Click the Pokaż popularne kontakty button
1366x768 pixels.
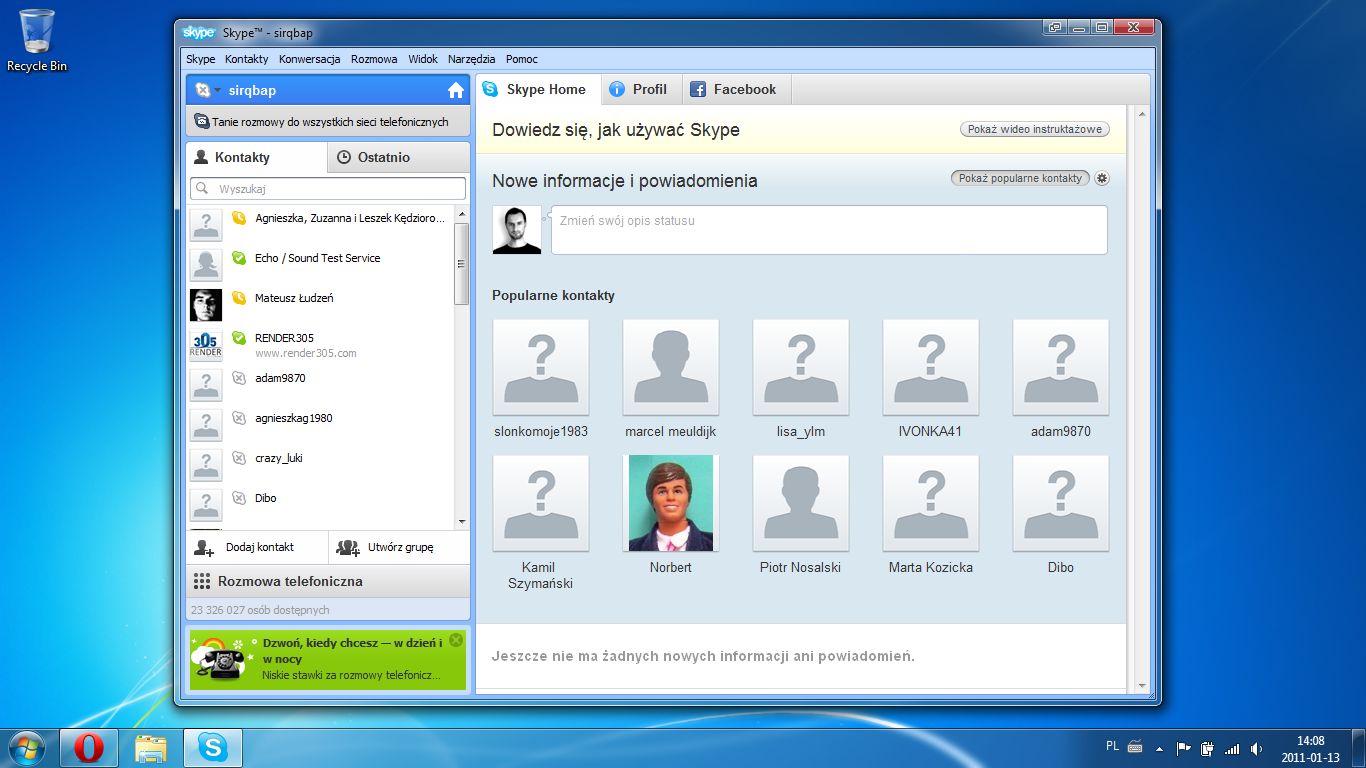click(x=1020, y=178)
